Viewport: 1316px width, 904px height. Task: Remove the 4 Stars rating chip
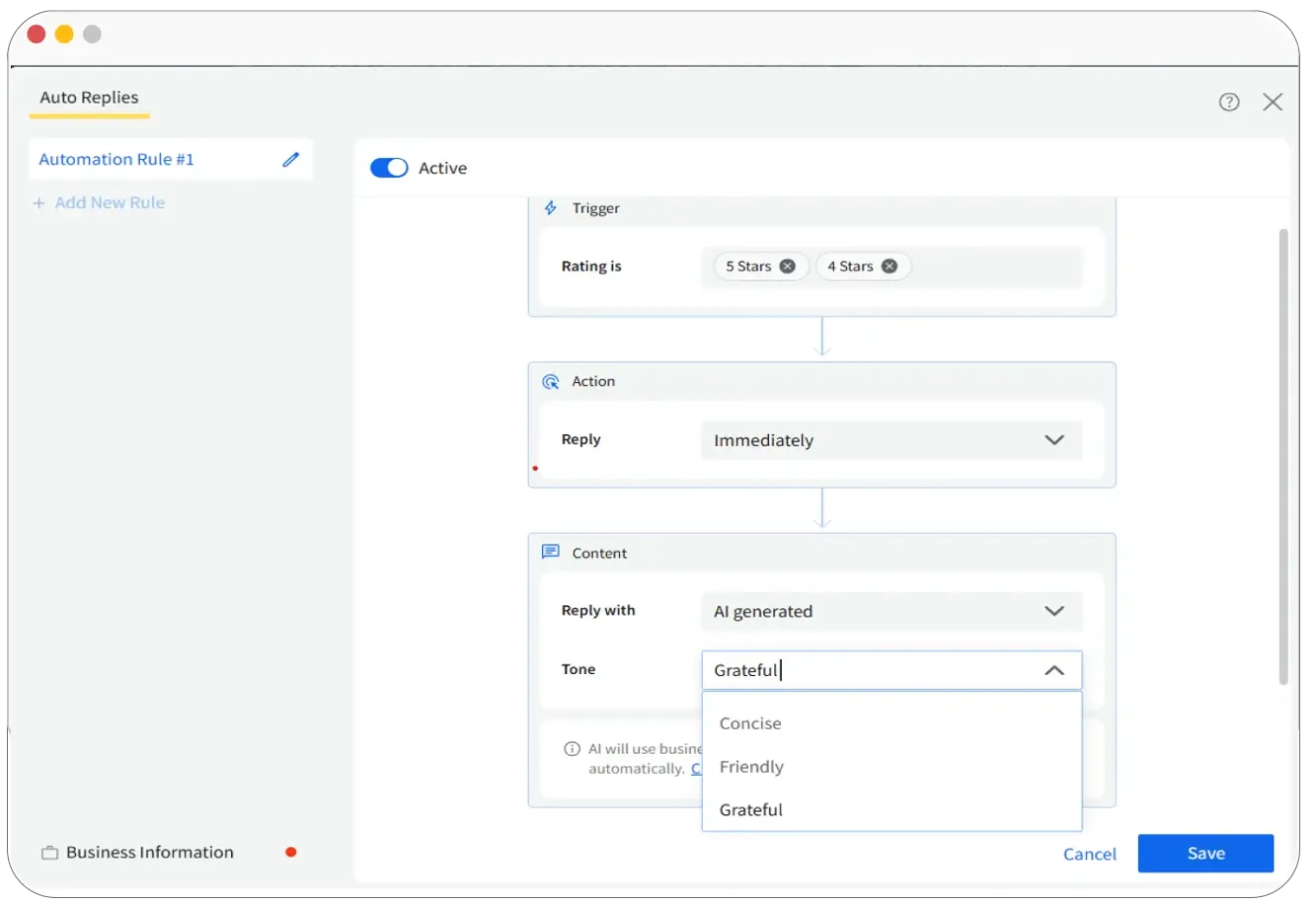890,266
